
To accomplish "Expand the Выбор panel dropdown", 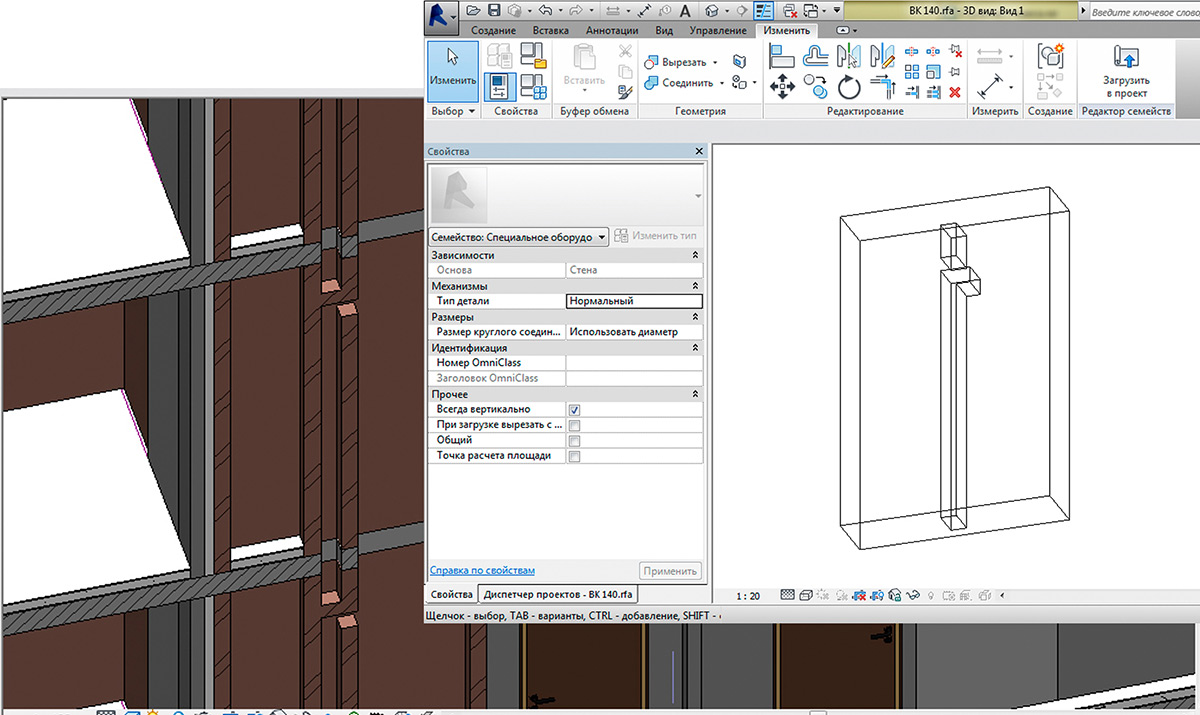I will tap(452, 111).
